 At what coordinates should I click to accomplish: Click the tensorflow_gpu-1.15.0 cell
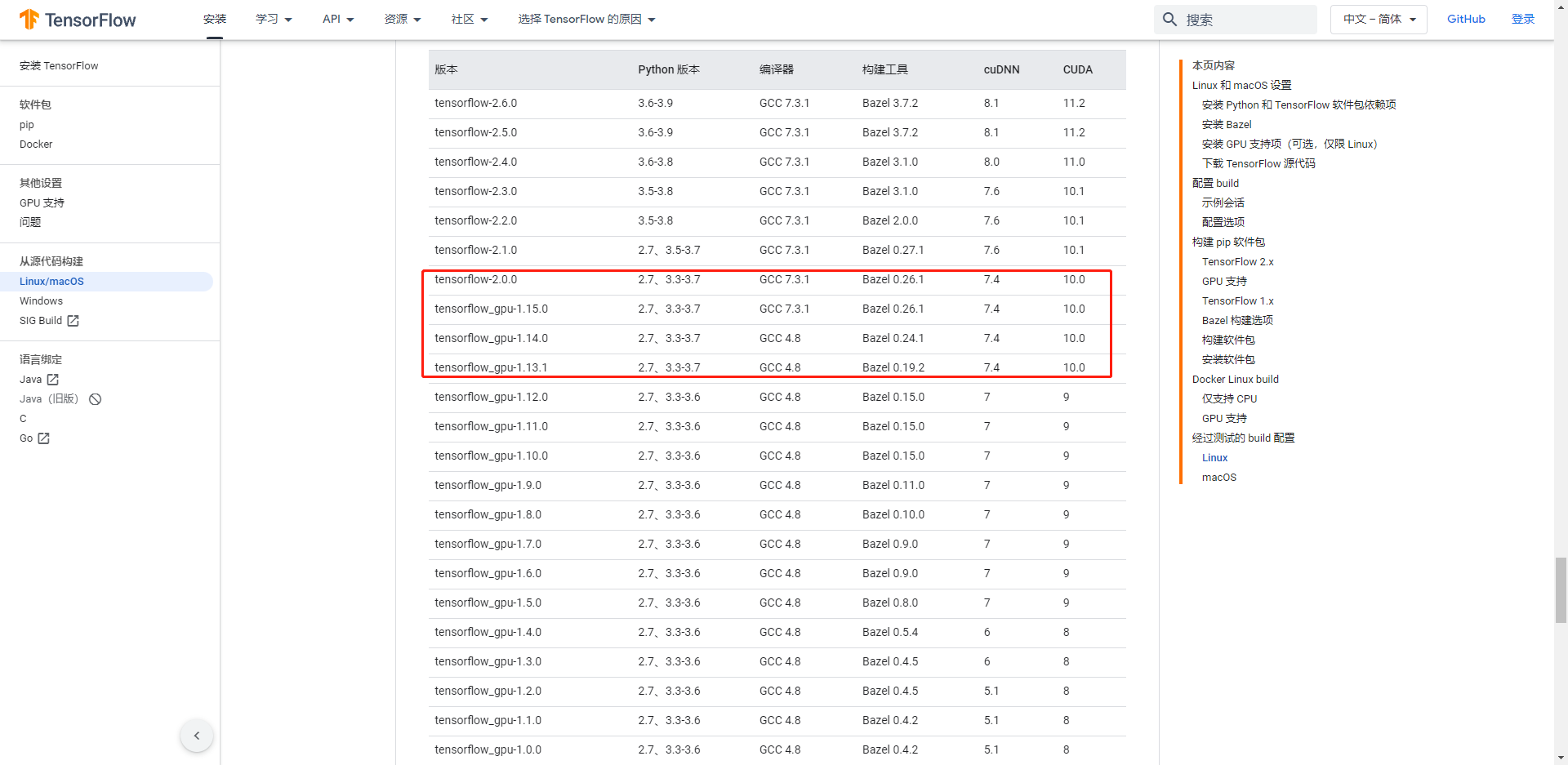491,309
